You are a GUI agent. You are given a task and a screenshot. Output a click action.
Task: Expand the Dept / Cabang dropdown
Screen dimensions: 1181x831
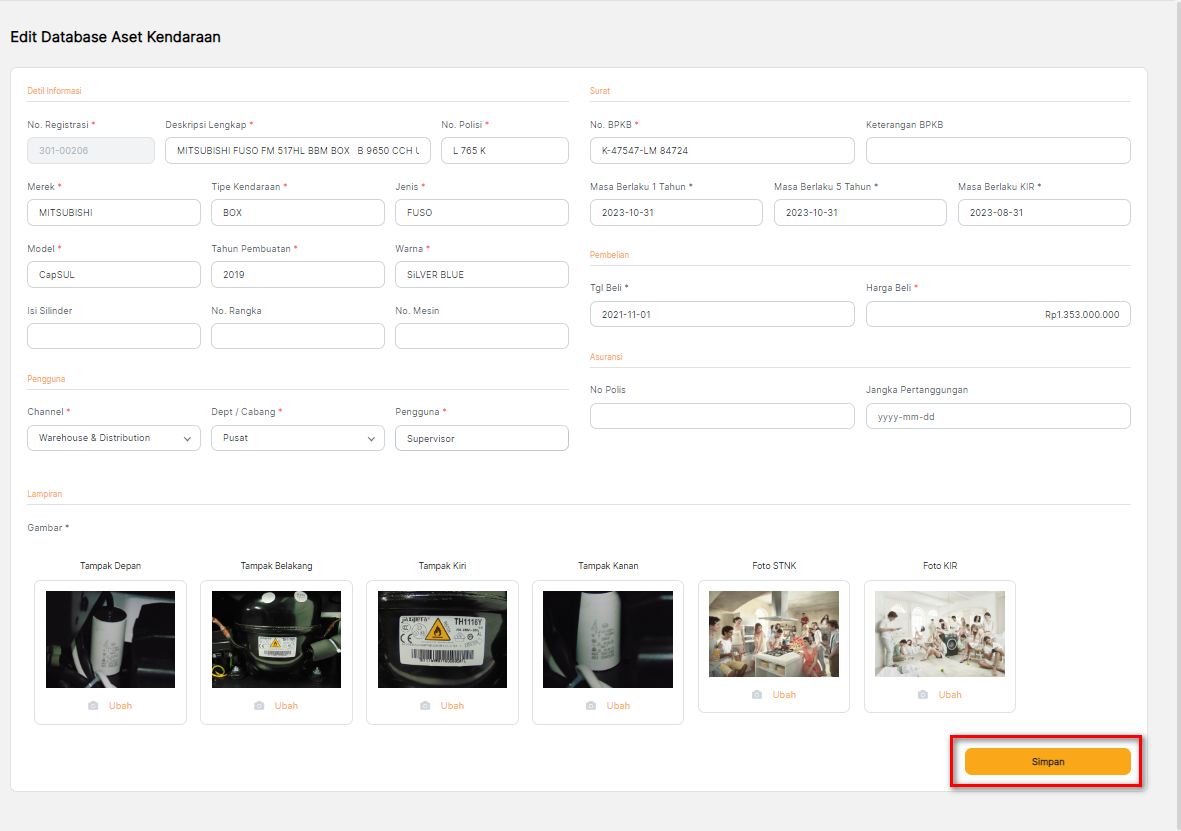pyautogui.click(x=297, y=438)
